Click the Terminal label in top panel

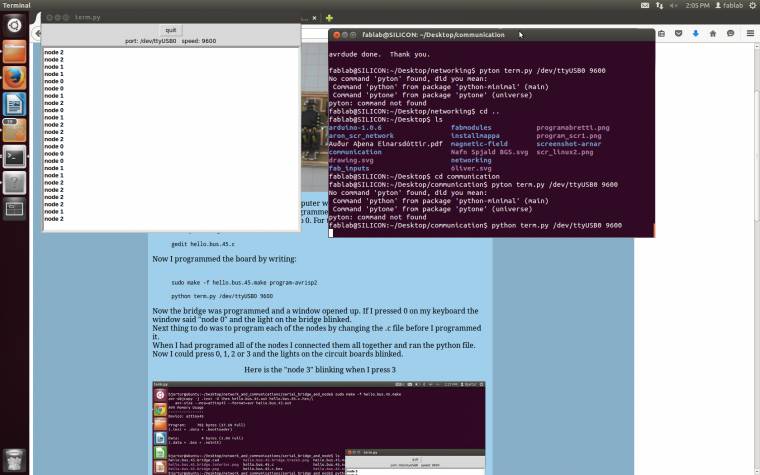click(x=16, y=5)
